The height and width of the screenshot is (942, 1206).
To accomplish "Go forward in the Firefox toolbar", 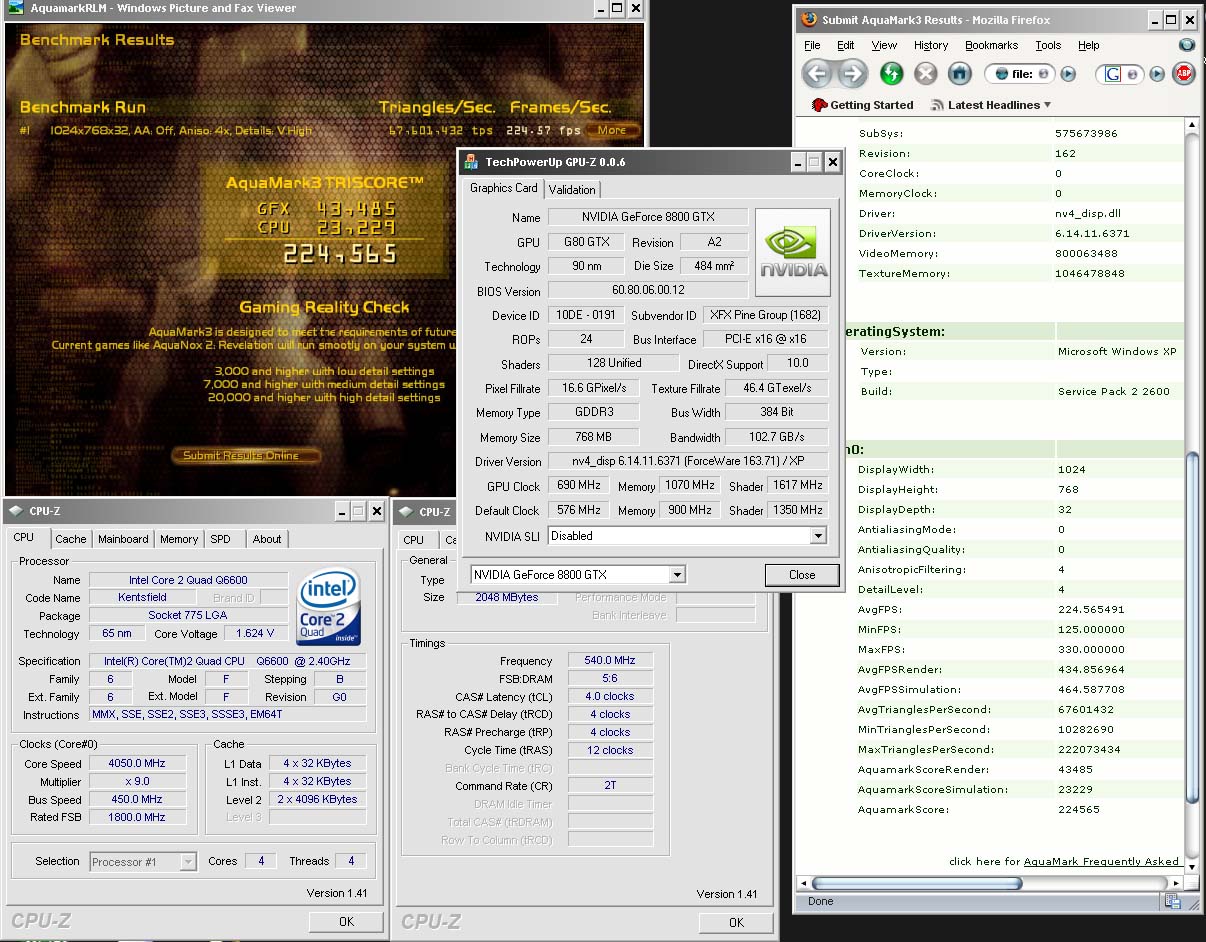I will (x=852, y=73).
